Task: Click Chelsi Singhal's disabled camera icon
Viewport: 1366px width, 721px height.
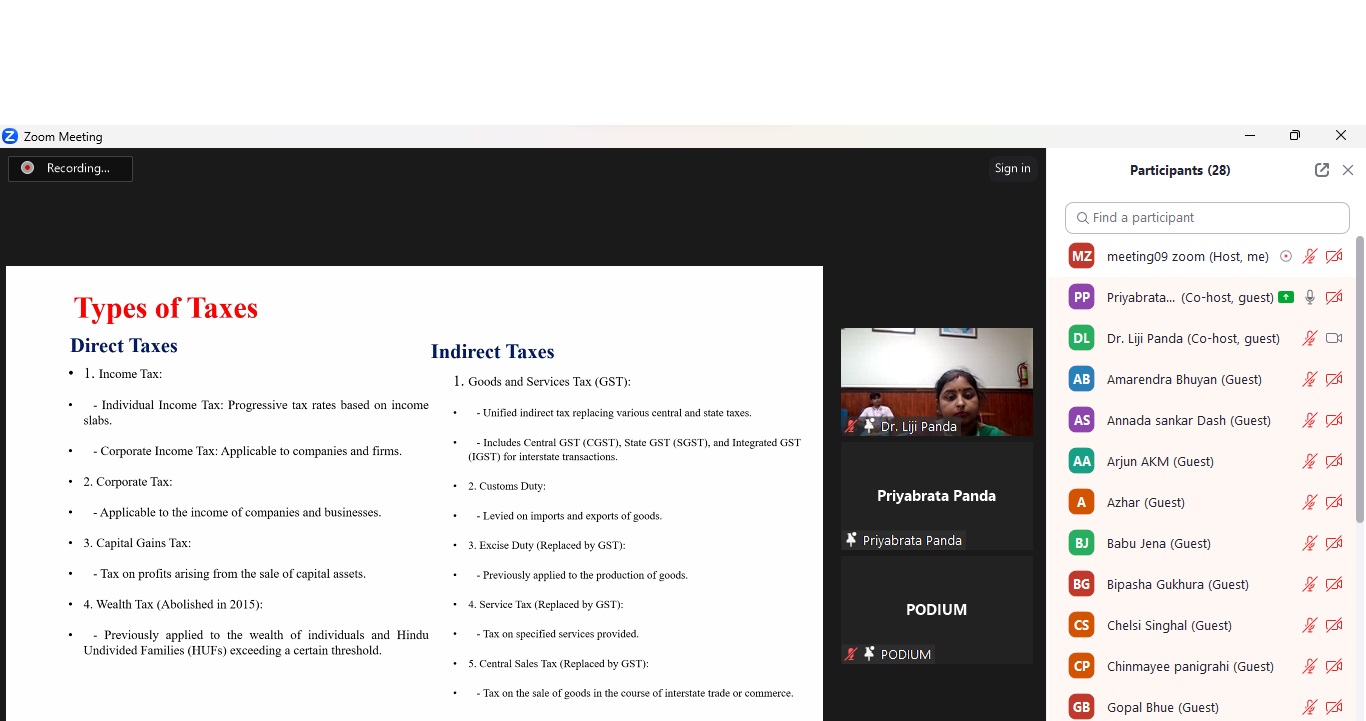Action: 1334,625
